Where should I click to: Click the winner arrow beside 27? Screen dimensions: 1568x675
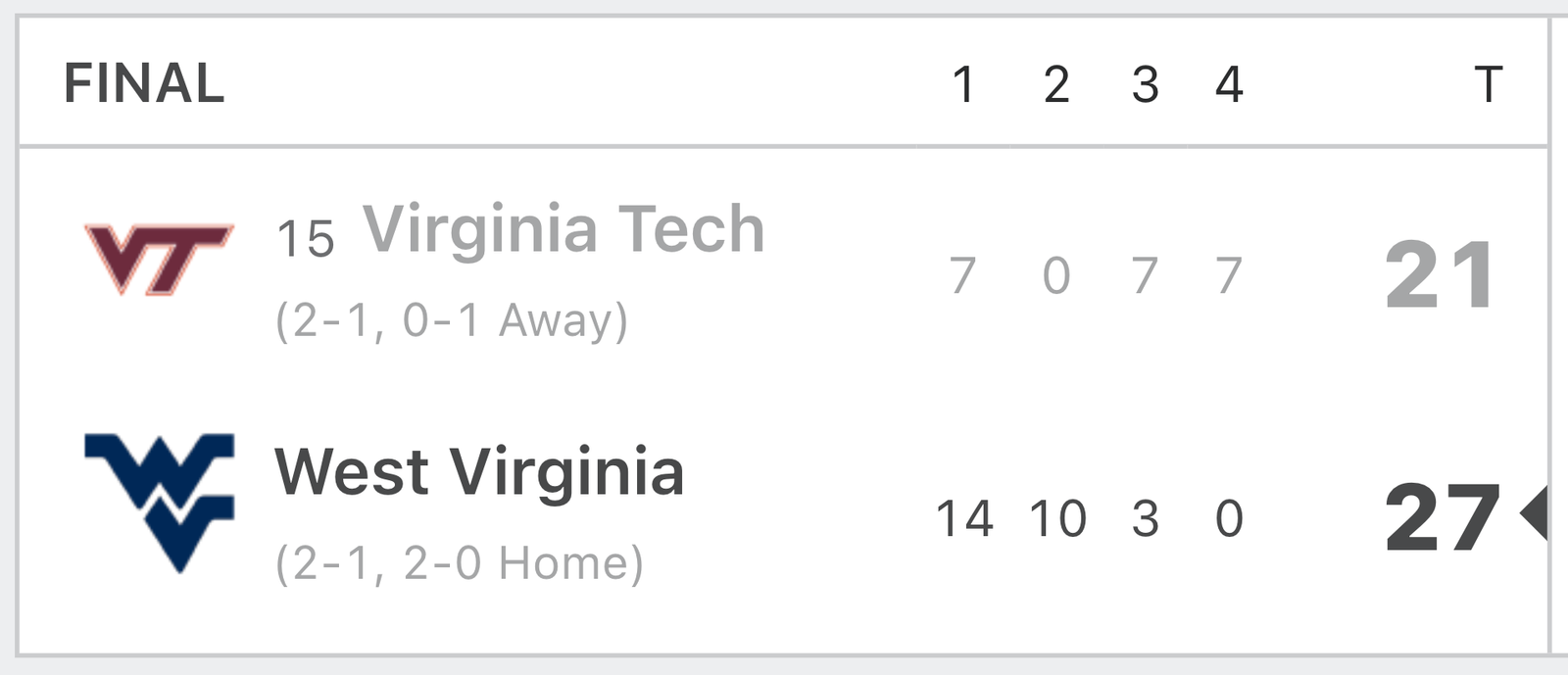tap(1534, 512)
